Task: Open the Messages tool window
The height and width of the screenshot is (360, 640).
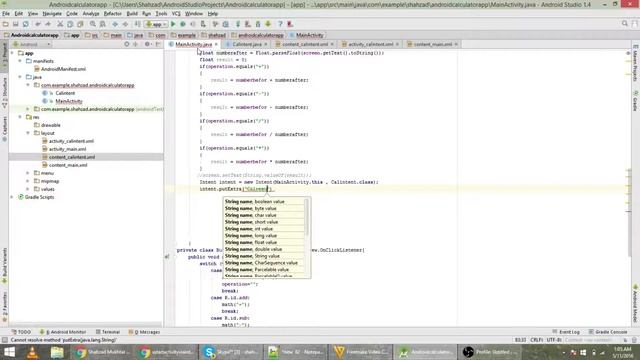Action: 144,332
